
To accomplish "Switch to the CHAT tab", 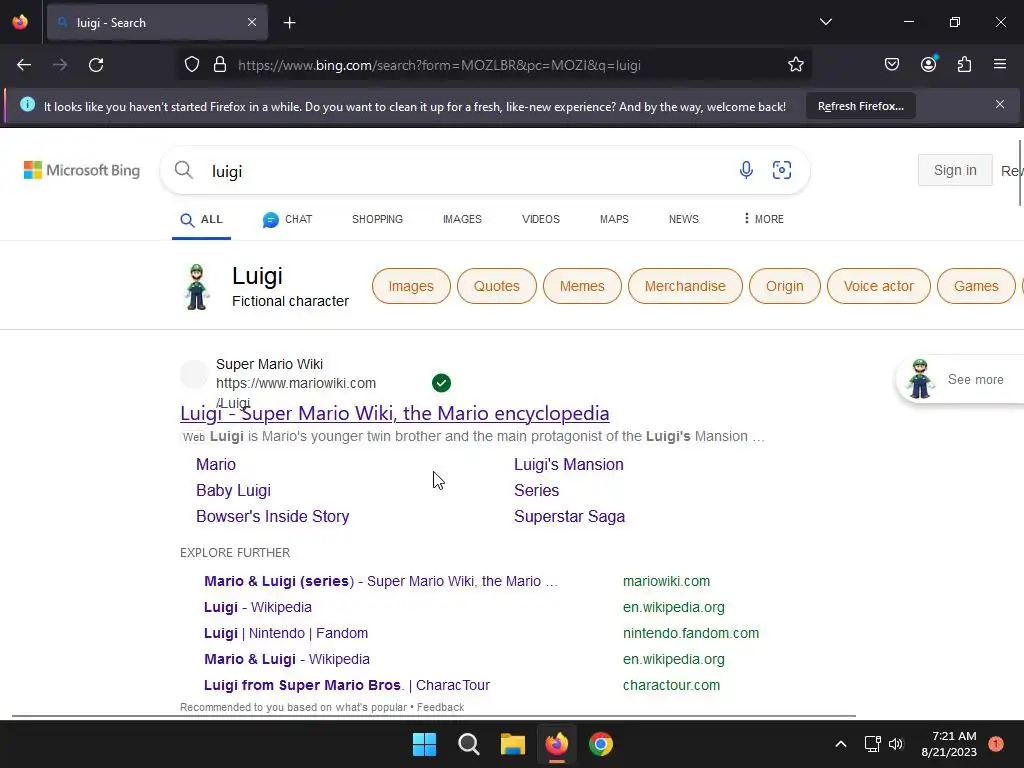I will [287, 219].
